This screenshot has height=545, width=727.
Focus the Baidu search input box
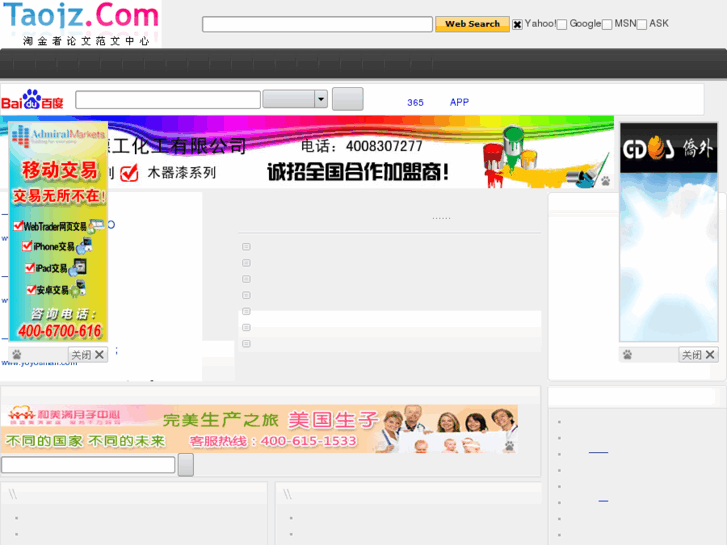[x=168, y=100]
